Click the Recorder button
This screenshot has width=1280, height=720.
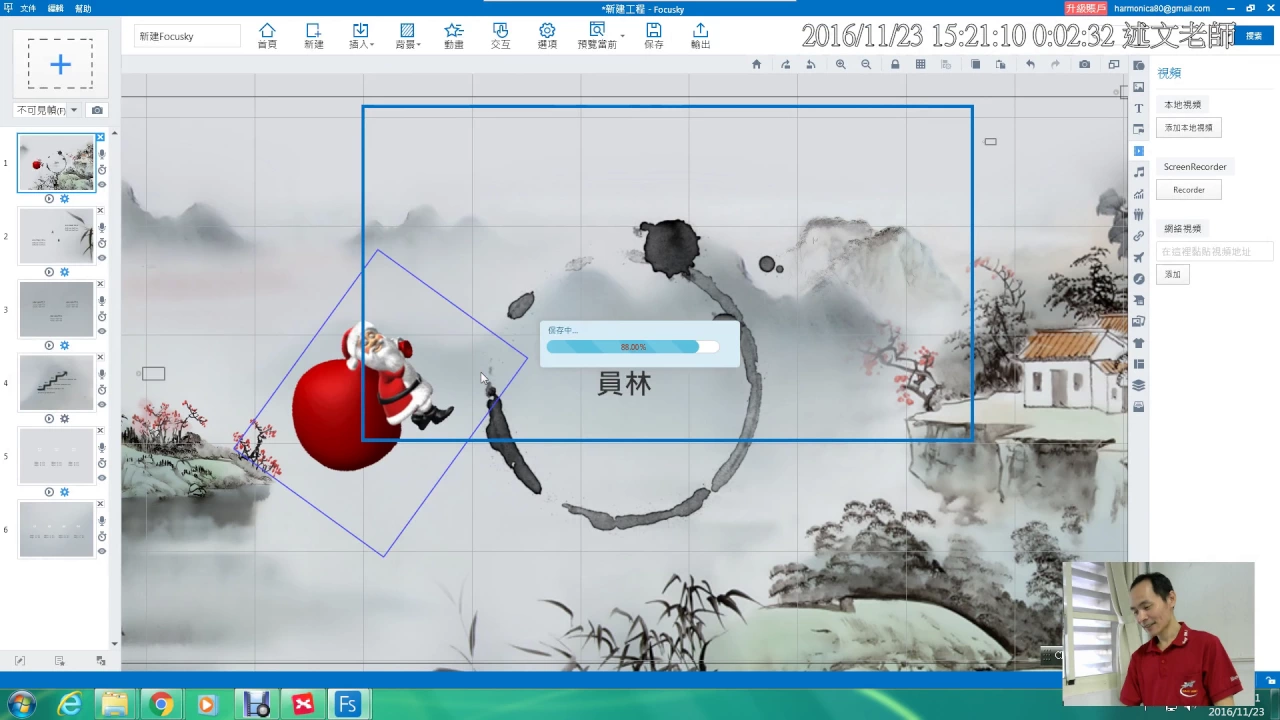1189,190
